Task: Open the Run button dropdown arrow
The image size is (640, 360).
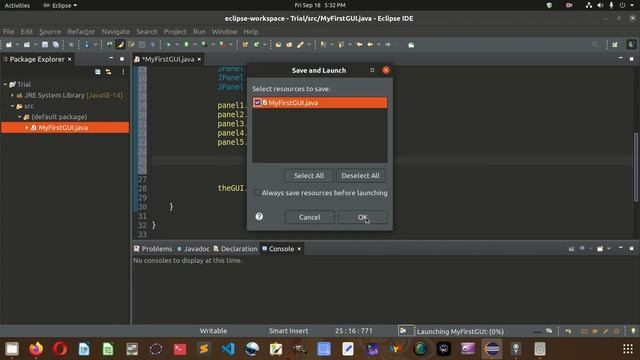Action: pyautogui.click(x=194, y=44)
